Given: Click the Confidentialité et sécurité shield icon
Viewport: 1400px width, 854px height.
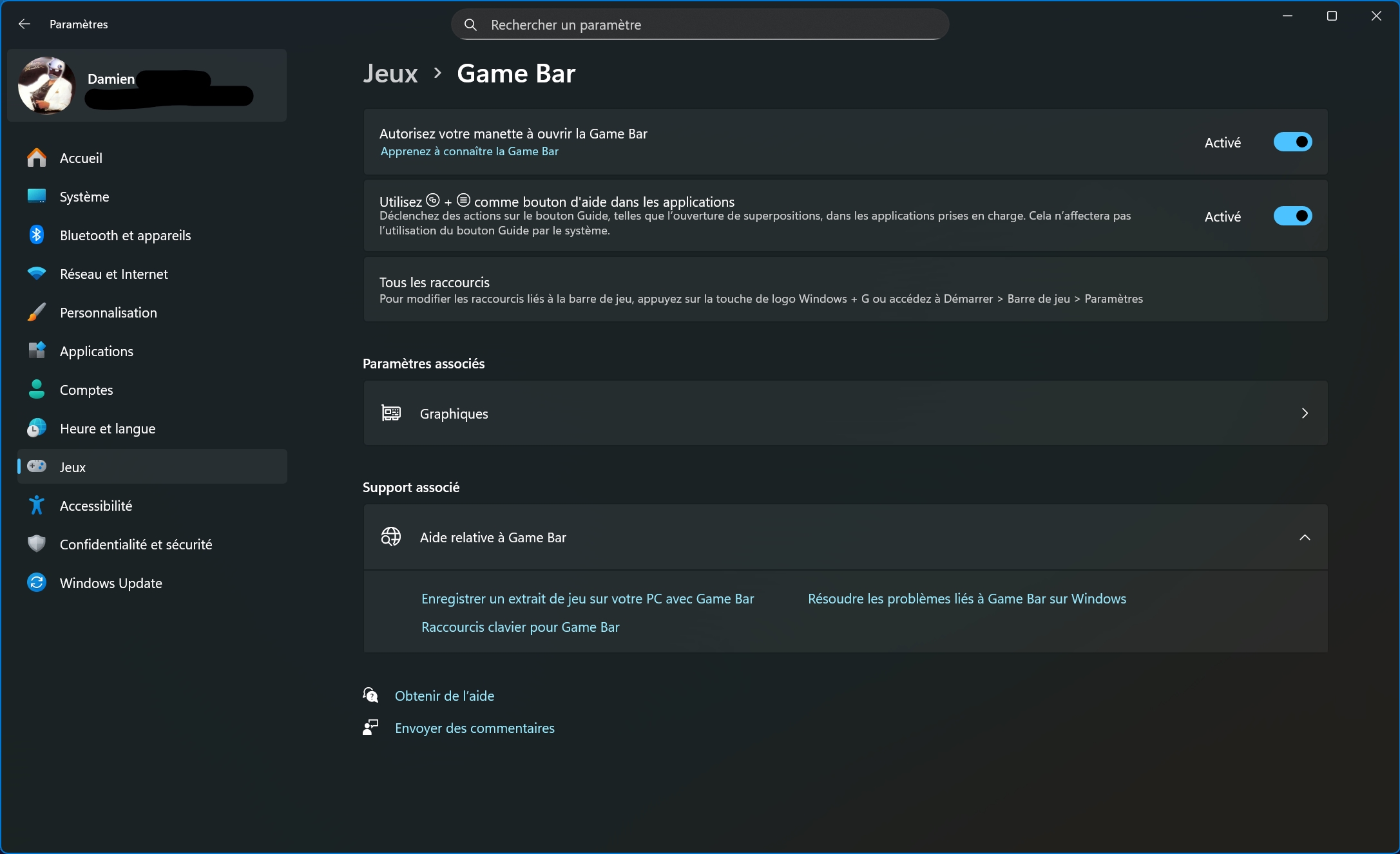Looking at the screenshot, I should click(x=37, y=544).
